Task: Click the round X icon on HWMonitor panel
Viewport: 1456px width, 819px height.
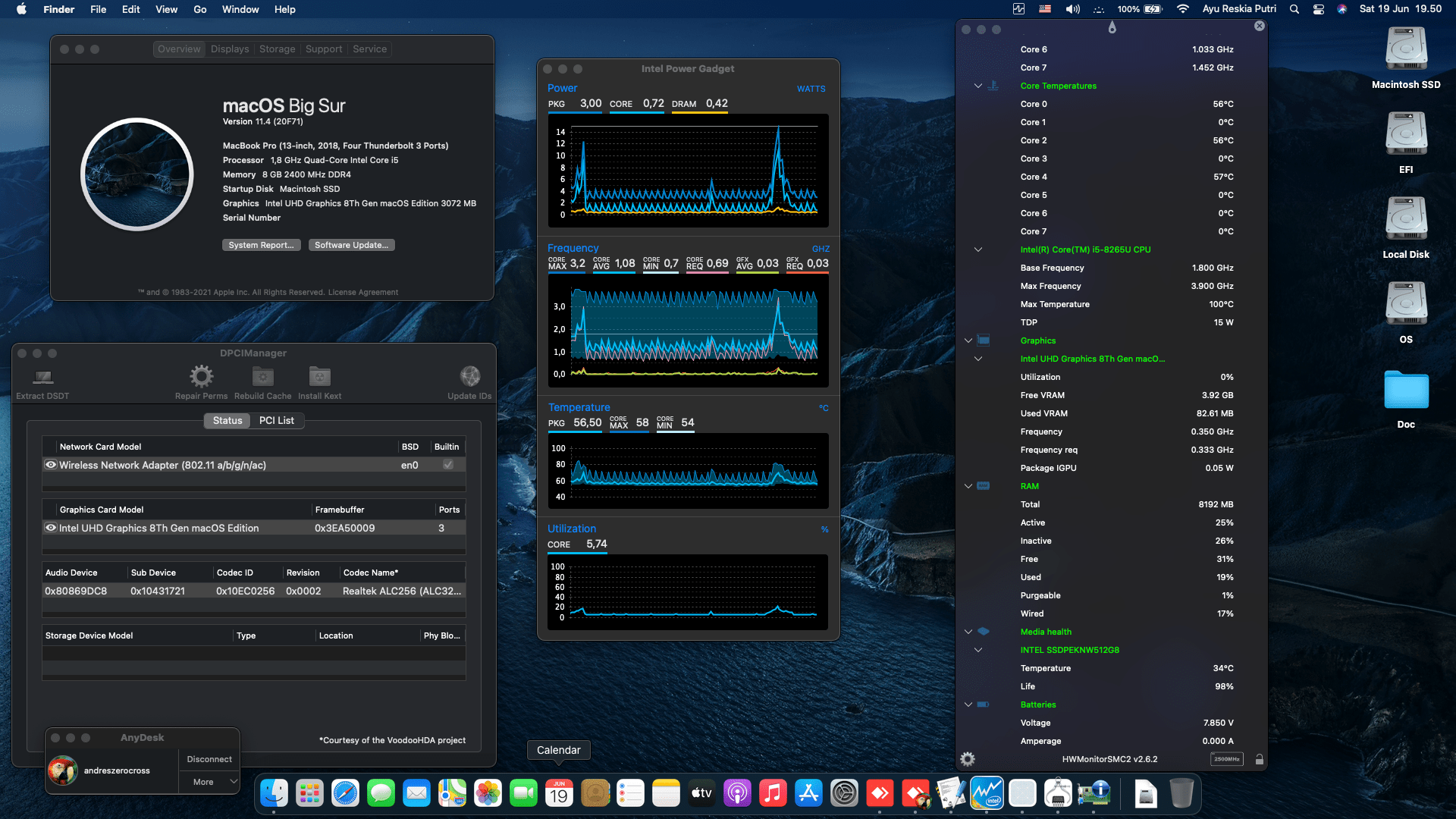Action: click(1260, 26)
